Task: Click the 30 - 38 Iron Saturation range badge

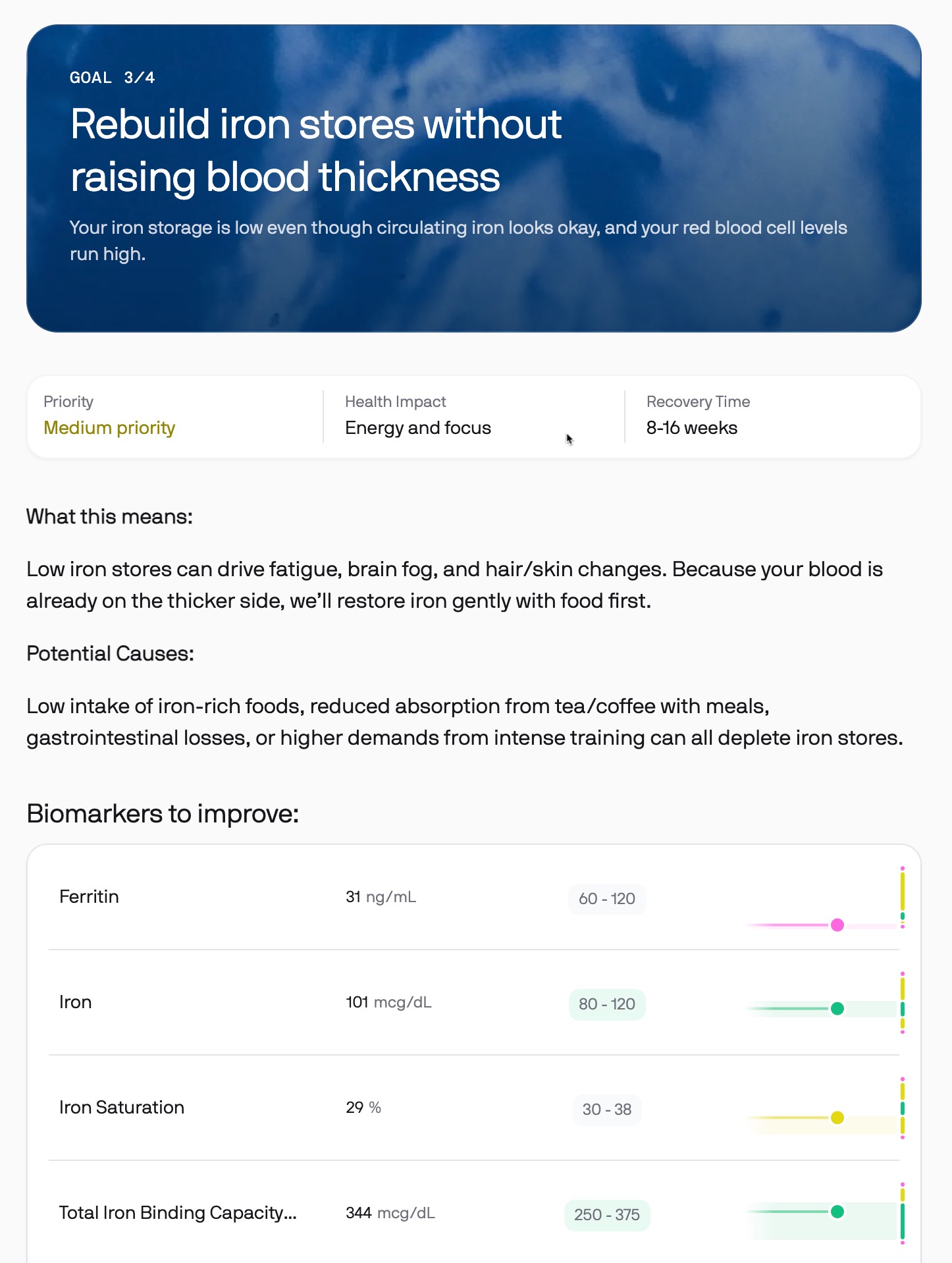Action: tap(606, 1110)
